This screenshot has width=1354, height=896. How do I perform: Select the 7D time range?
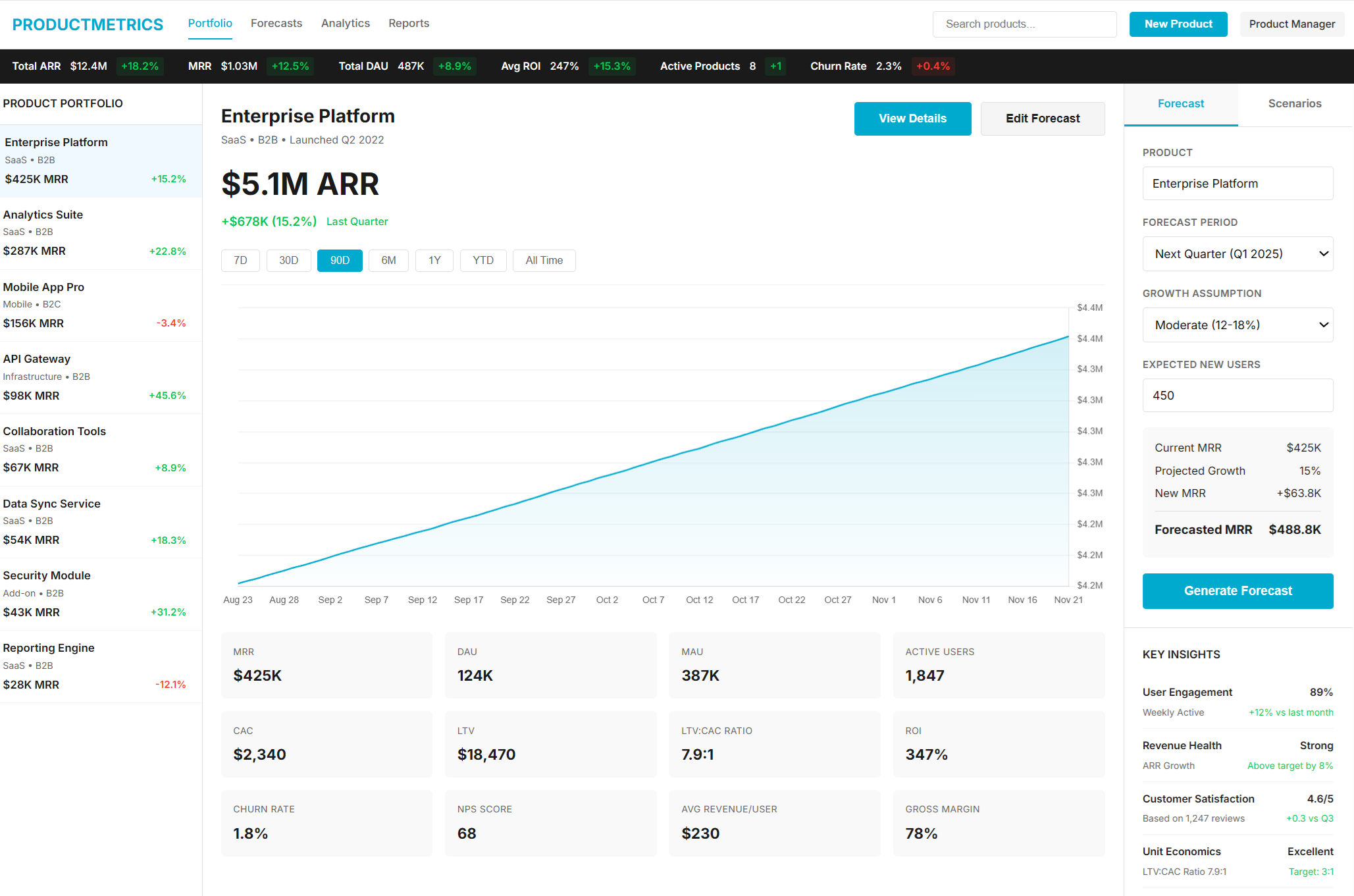tap(240, 260)
